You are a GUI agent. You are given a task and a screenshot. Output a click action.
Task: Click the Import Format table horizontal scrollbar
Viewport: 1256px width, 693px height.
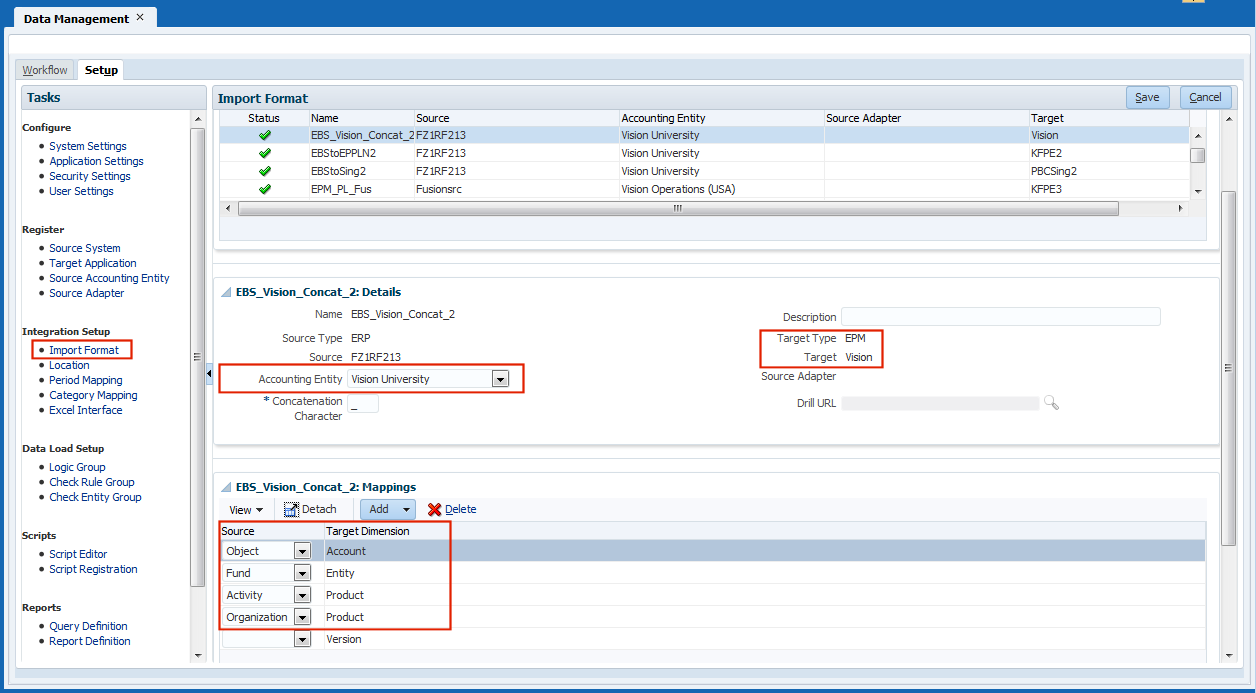[677, 208]
